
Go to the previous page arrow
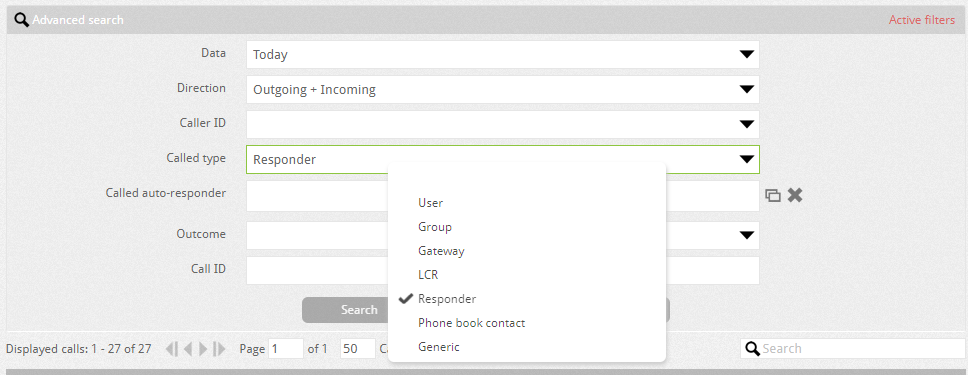tap(188, 349)
